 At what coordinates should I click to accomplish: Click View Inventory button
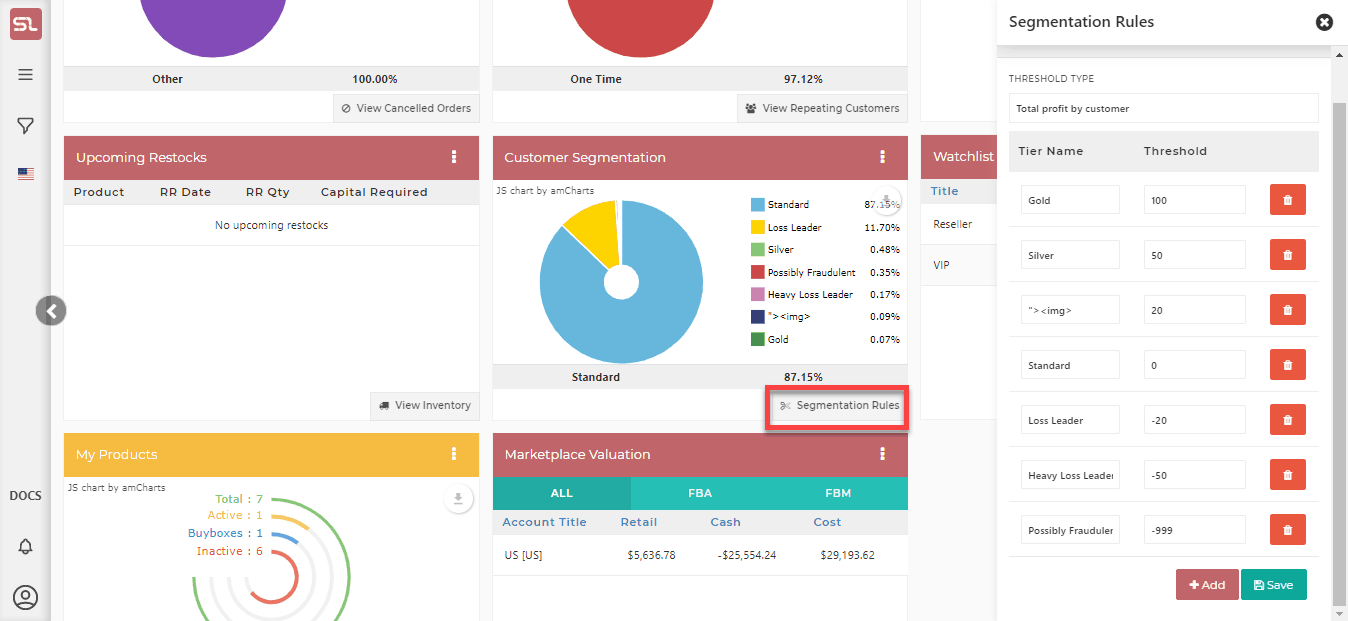[424, 405]
